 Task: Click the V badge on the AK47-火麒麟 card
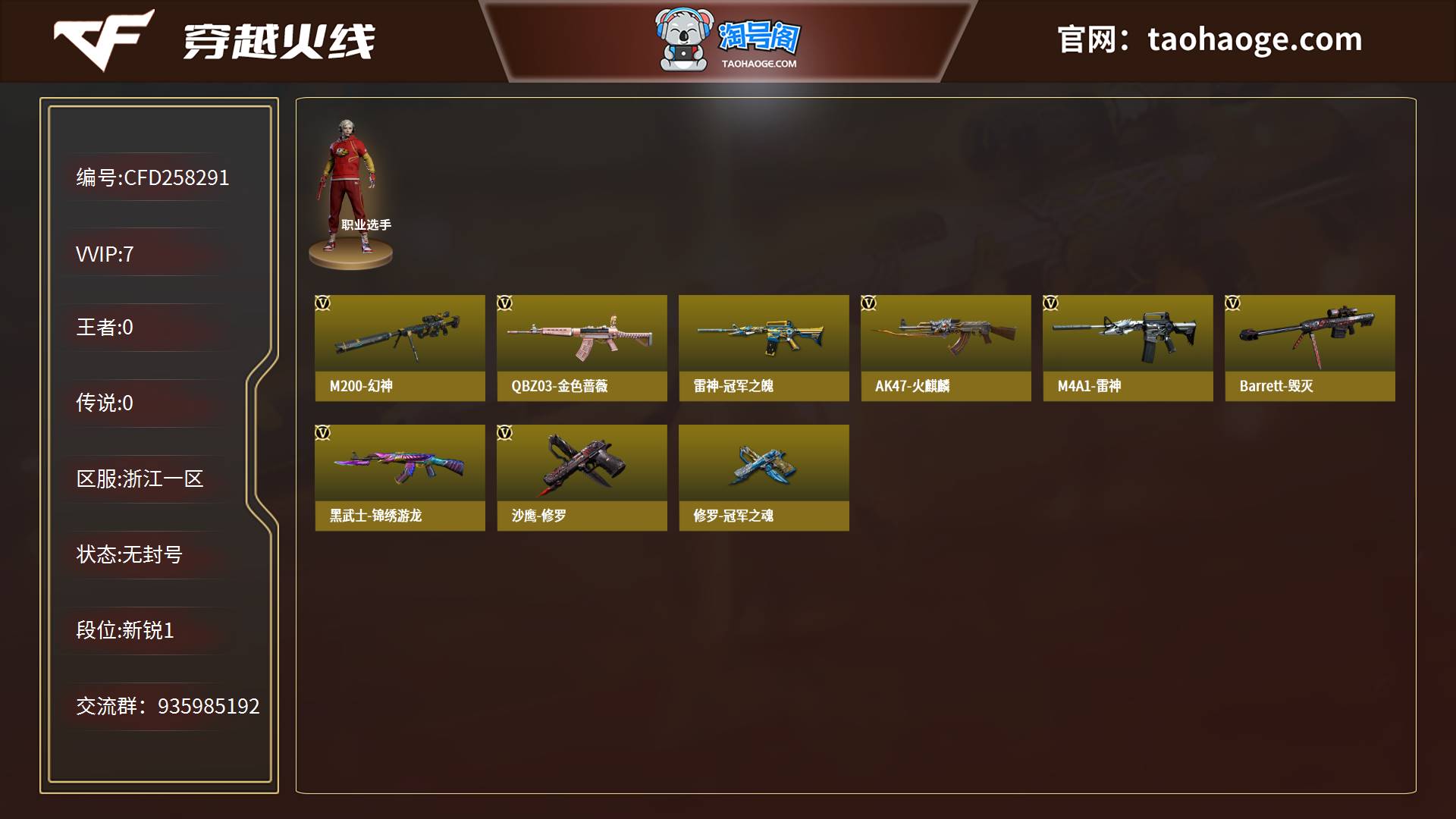(869, 303)
